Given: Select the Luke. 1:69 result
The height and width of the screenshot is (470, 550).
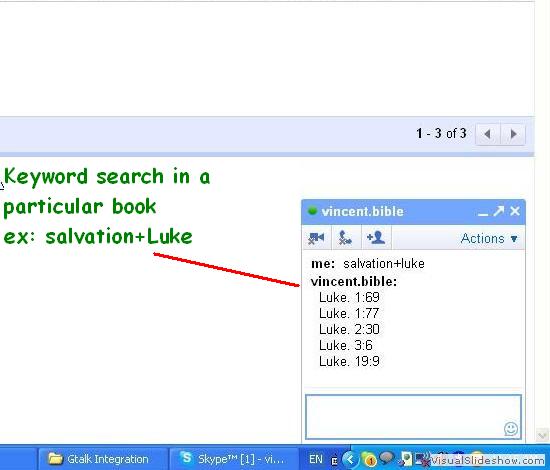Looking at the screenshot, I should coord(349,297).
